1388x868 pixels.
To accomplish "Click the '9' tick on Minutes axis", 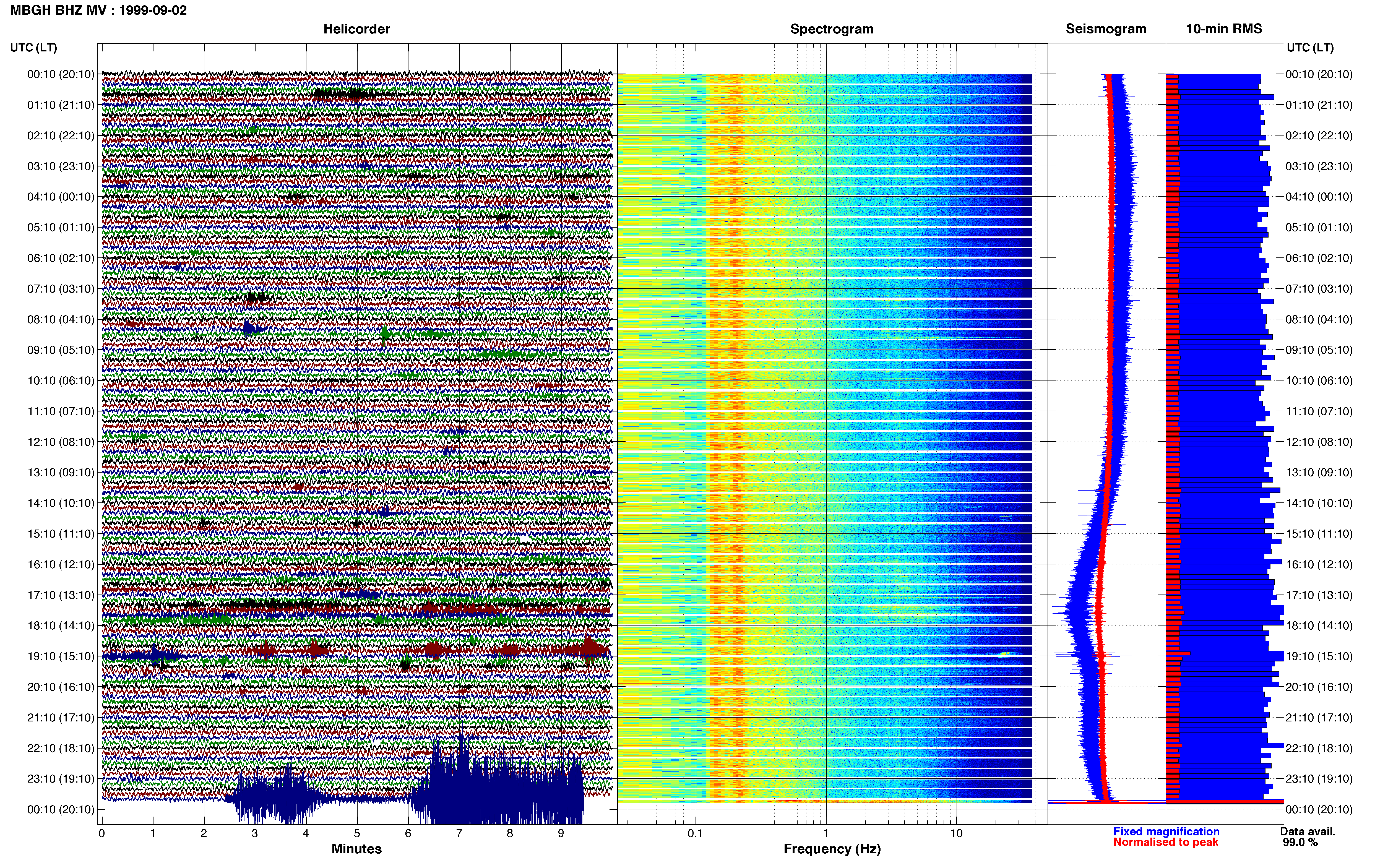I will (x=561, y=833).
